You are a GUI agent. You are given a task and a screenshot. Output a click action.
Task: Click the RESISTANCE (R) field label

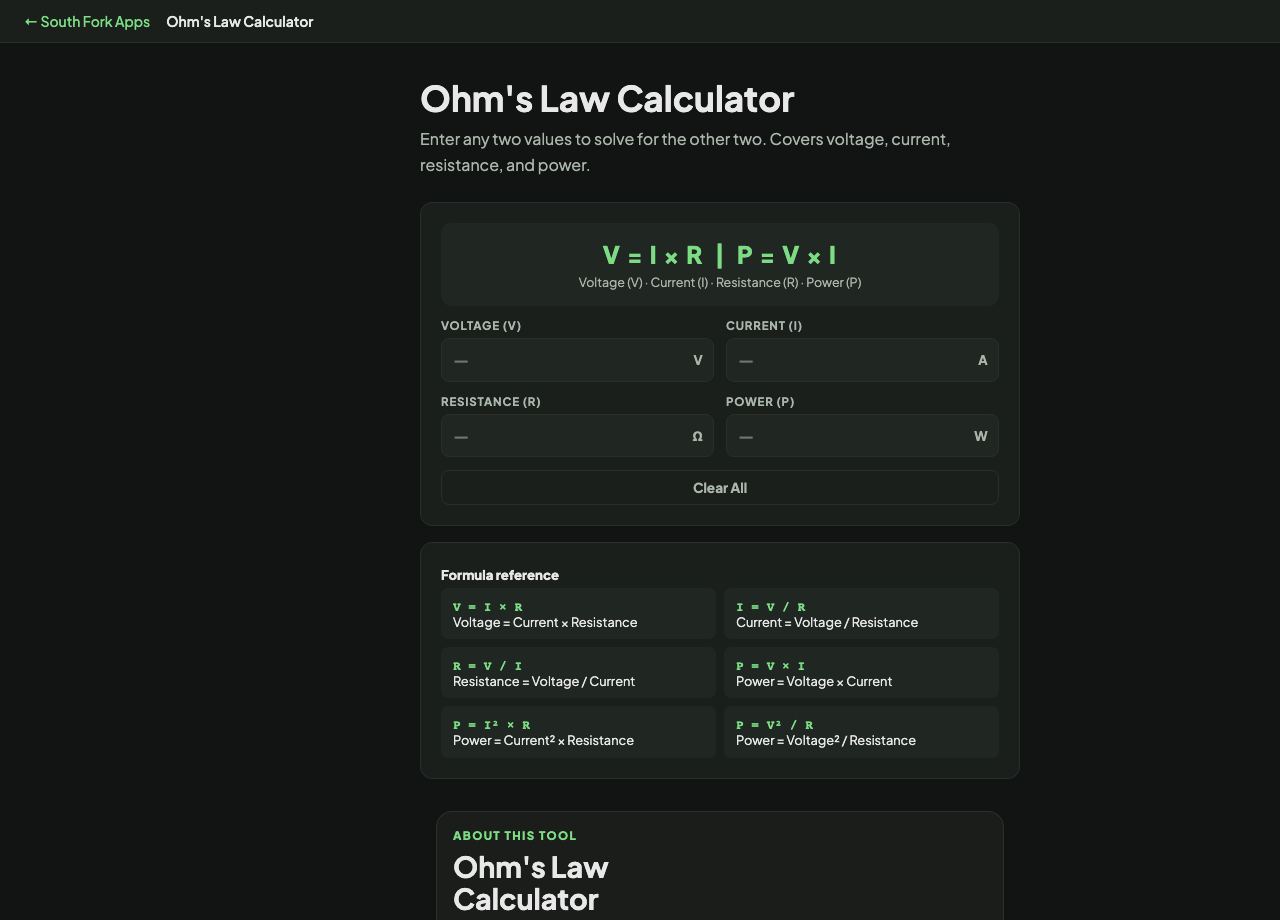click(x=491, y=402)
